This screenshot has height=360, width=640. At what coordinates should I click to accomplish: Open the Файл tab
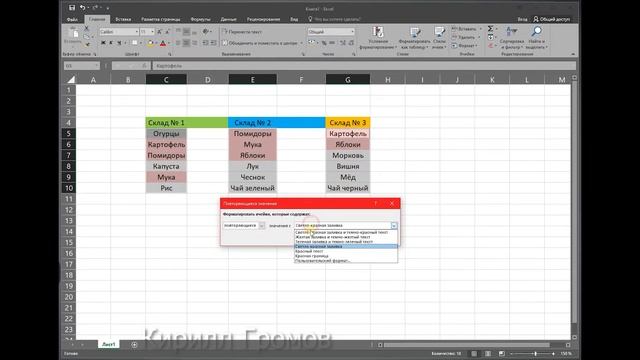pyautogui.click(x=72, y=19)
